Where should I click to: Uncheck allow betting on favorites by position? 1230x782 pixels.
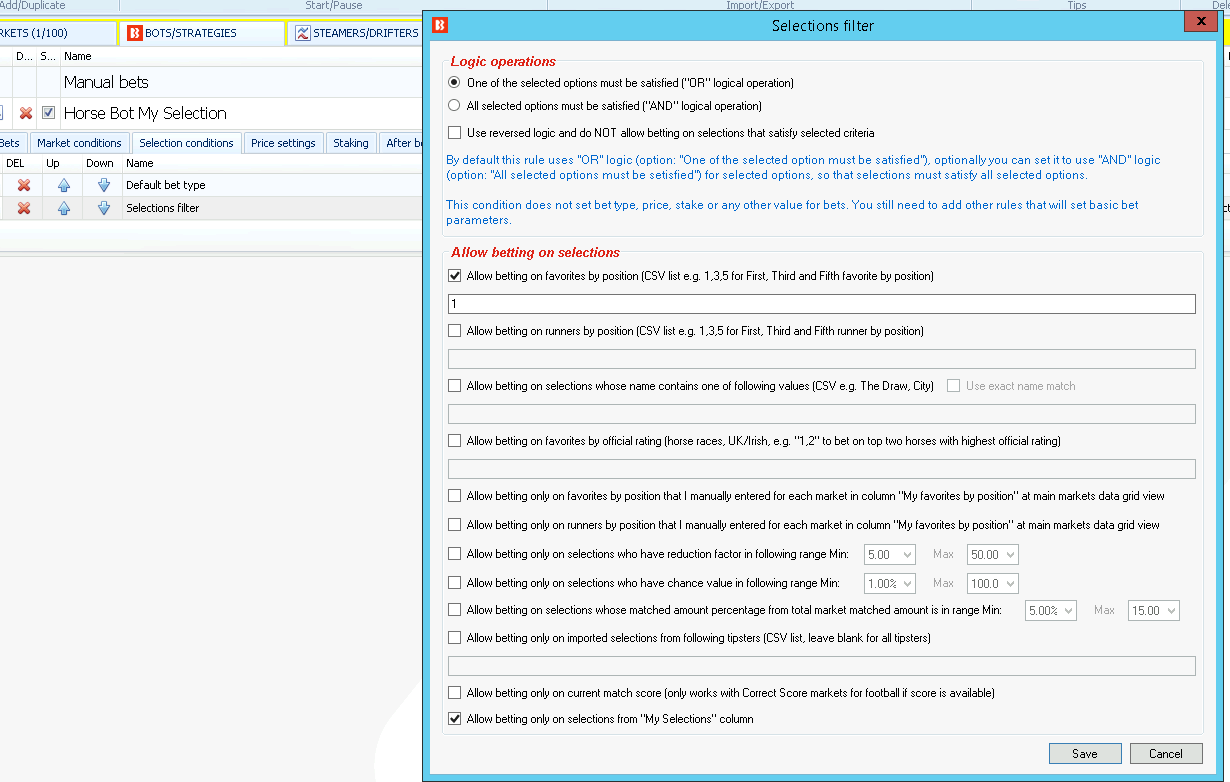(455, 275)
